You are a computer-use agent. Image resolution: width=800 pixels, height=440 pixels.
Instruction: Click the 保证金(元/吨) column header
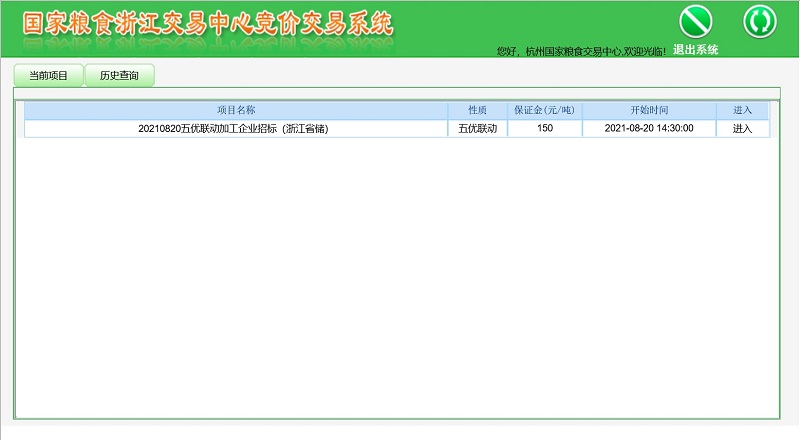pos(544,110)
